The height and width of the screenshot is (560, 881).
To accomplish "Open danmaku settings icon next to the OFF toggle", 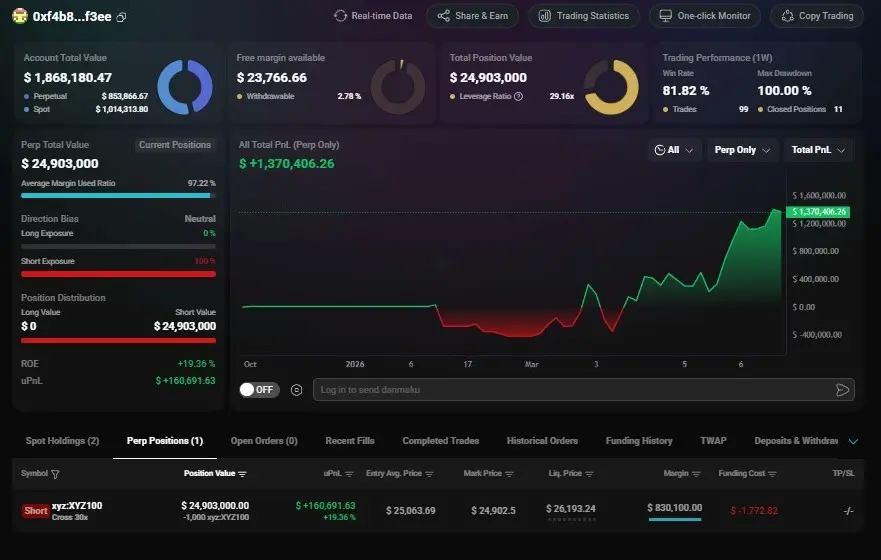I will click(297, 390).
